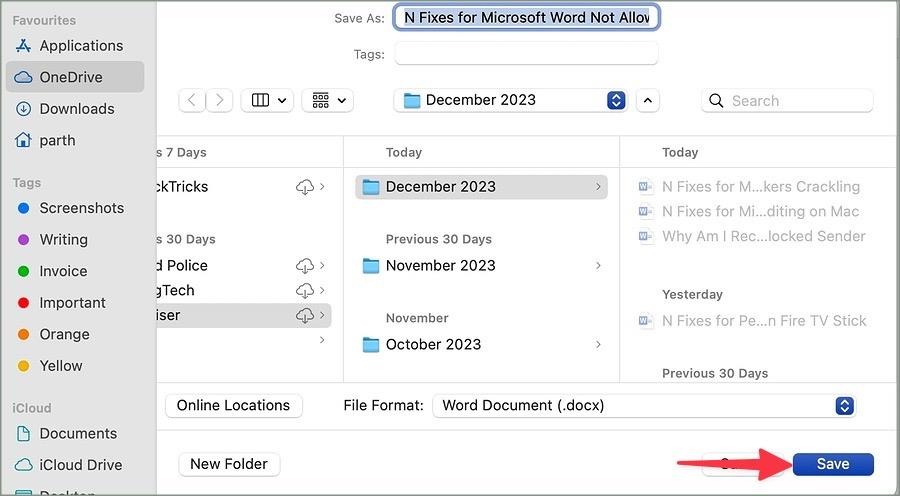Click the Save As filename field
The width and height of the screenshot is (900, 496).
click(x=526, y=18)
